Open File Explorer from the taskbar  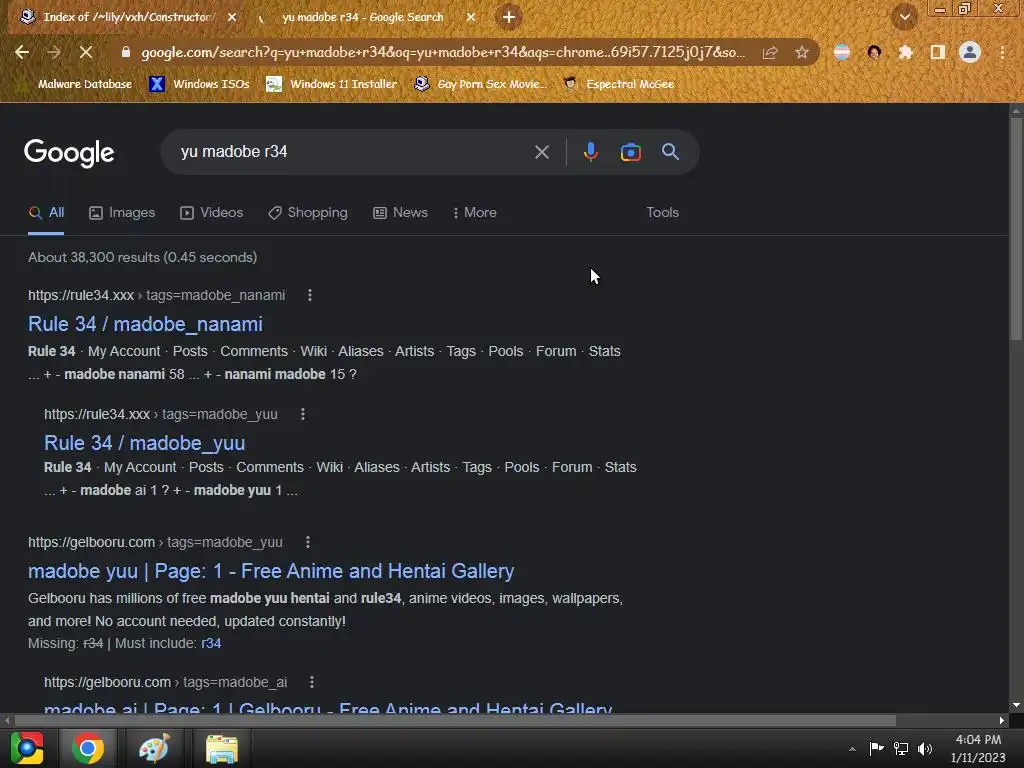222,748
